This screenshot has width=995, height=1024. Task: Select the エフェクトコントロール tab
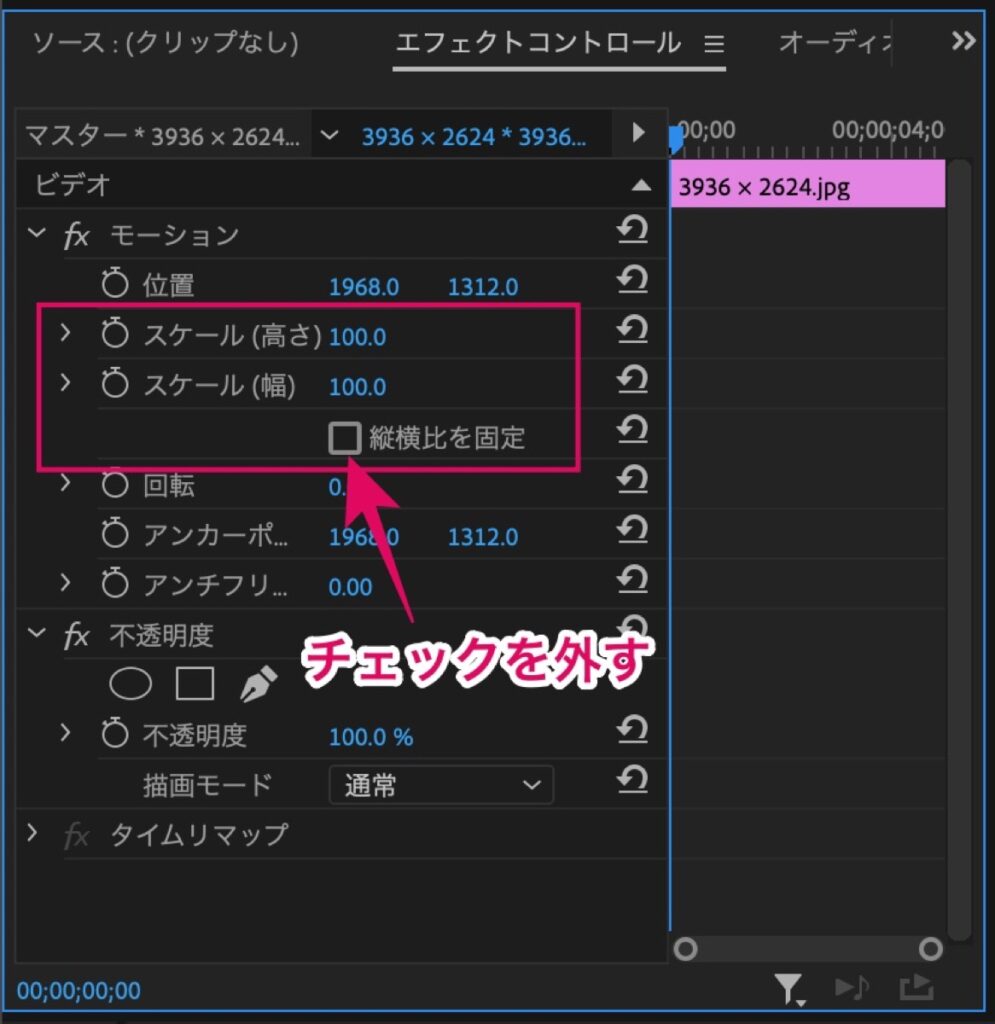click(x=539, y=43)
